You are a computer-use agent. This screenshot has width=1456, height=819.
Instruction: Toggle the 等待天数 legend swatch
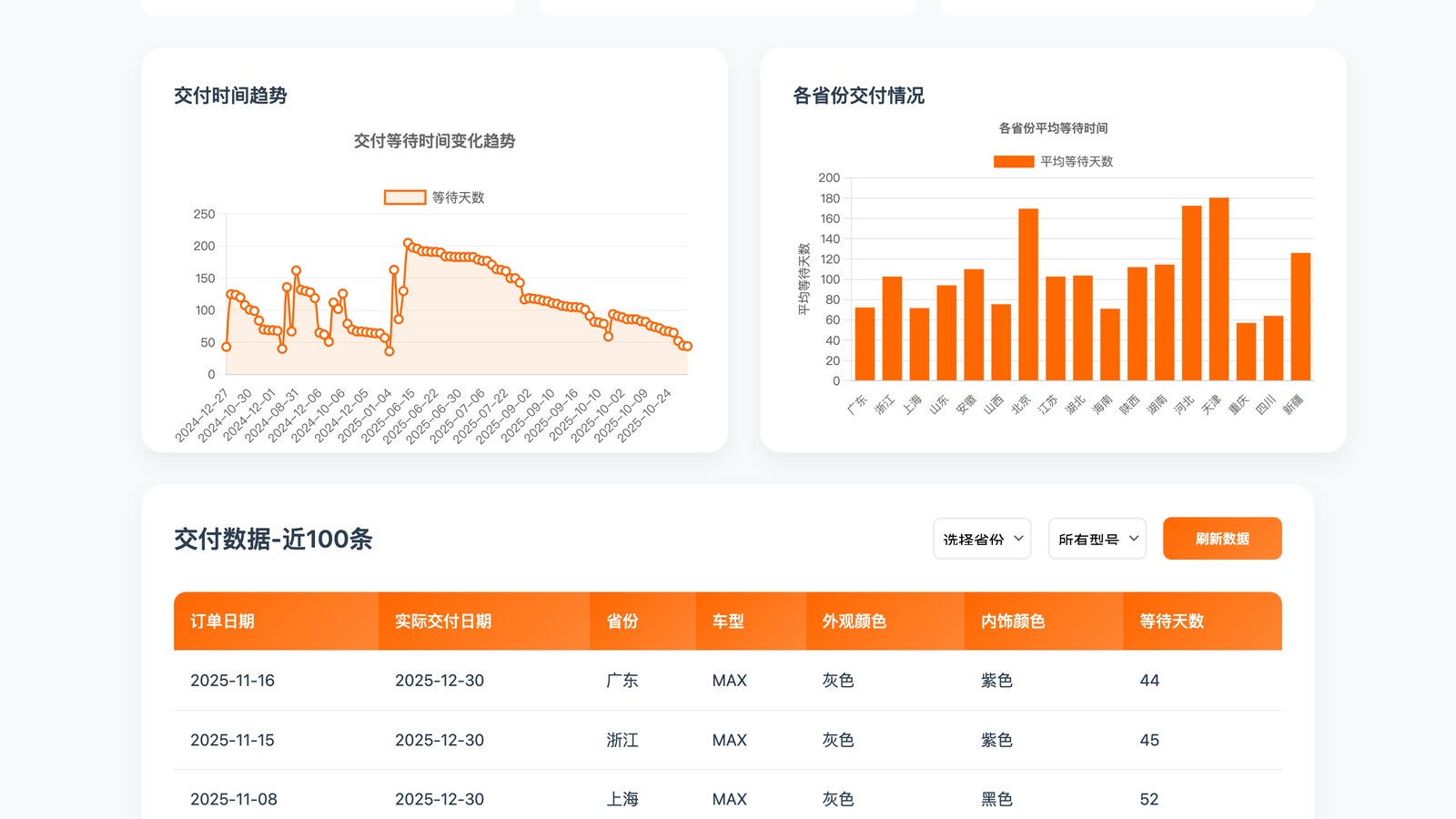pos(405,197)
